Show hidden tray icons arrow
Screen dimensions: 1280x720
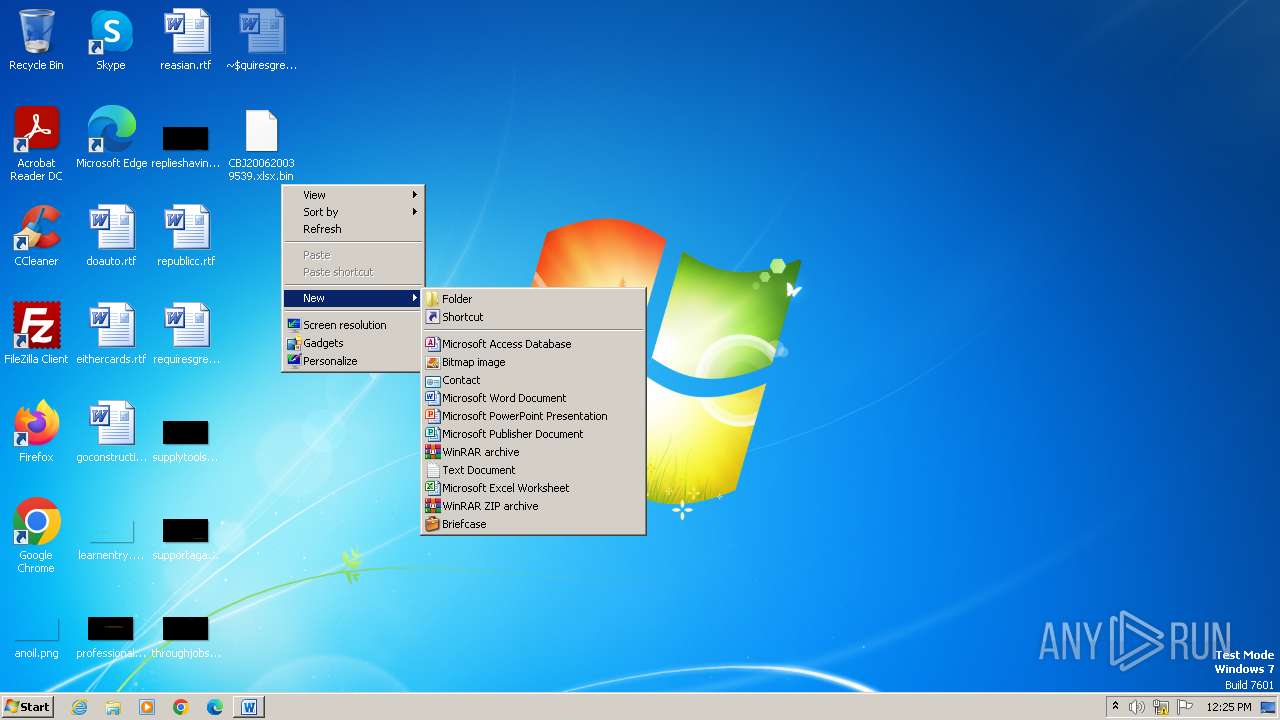coord(1115,707)
